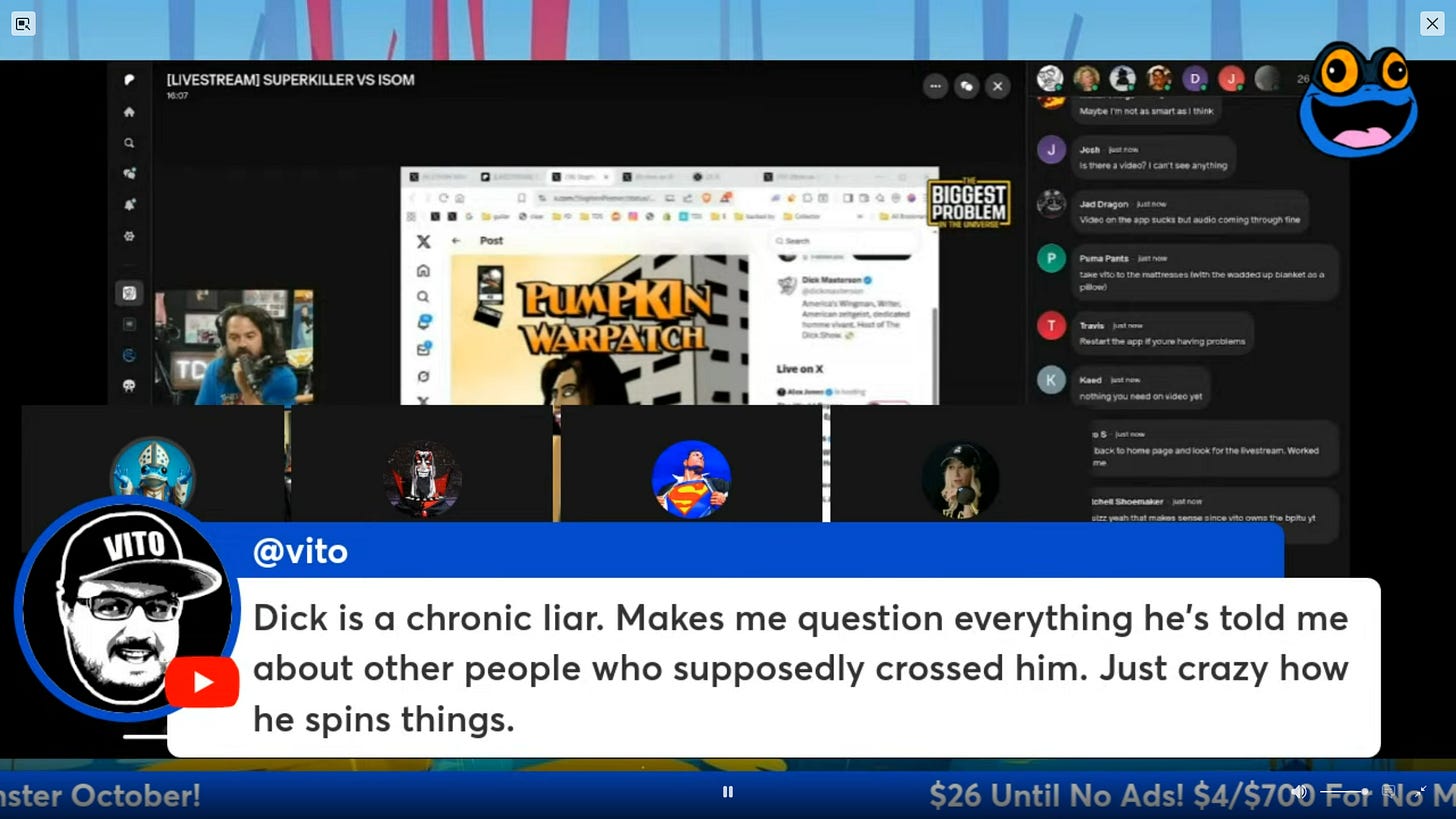
Task: Click the blue frog mascot overlay
Action: (1358, 99)
